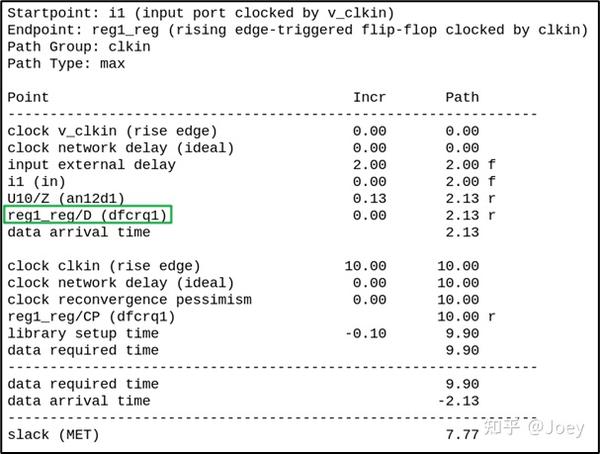This screenshot has height=454, width=600.
Task: Click the Incr column header
Action: pyautogui.click(x=369, y=97)
